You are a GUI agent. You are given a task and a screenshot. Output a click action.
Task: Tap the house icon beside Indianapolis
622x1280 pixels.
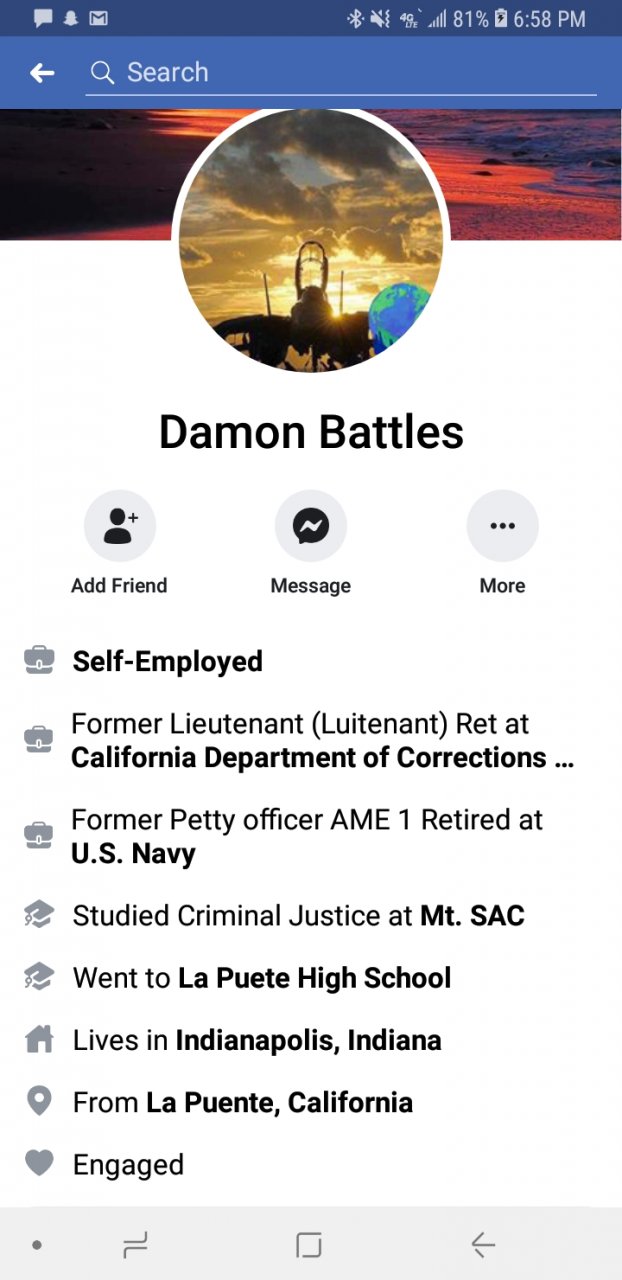pyautogui.click(x=39, y=1040)
